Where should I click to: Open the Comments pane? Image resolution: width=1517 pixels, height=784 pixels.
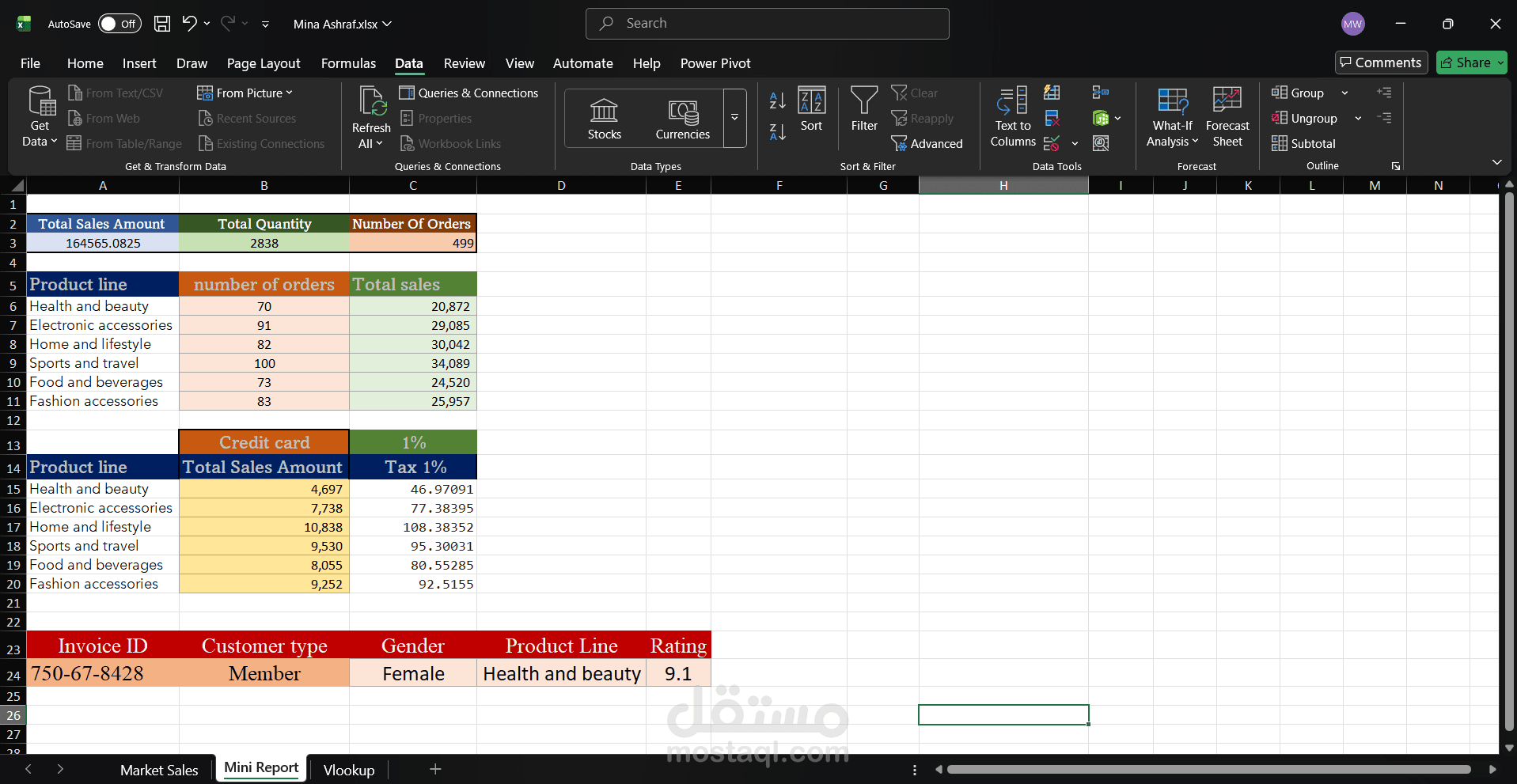coord(1380,62)
